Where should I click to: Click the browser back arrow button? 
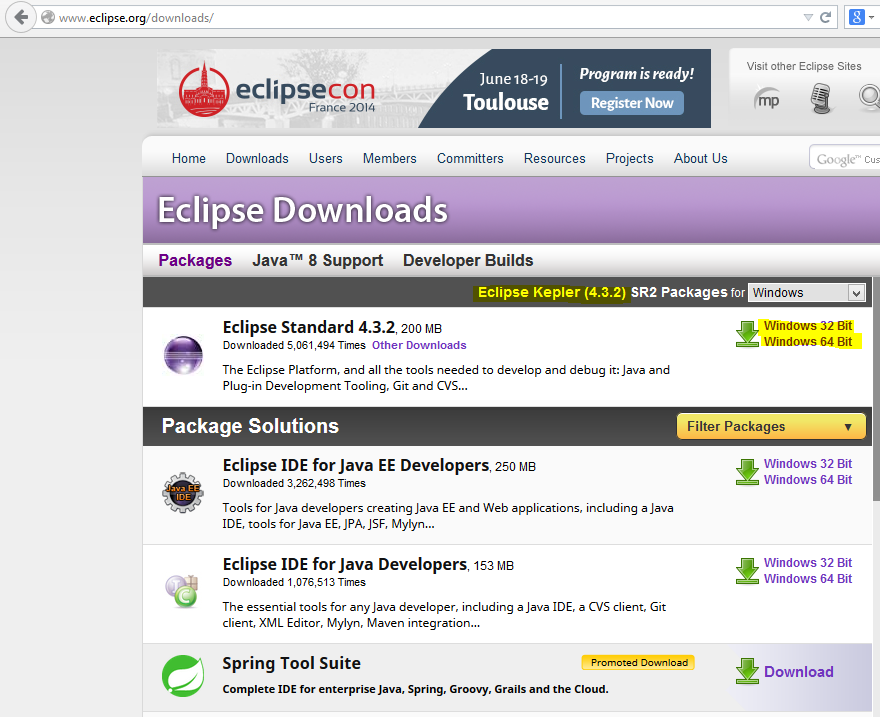[x=21, y=17]
